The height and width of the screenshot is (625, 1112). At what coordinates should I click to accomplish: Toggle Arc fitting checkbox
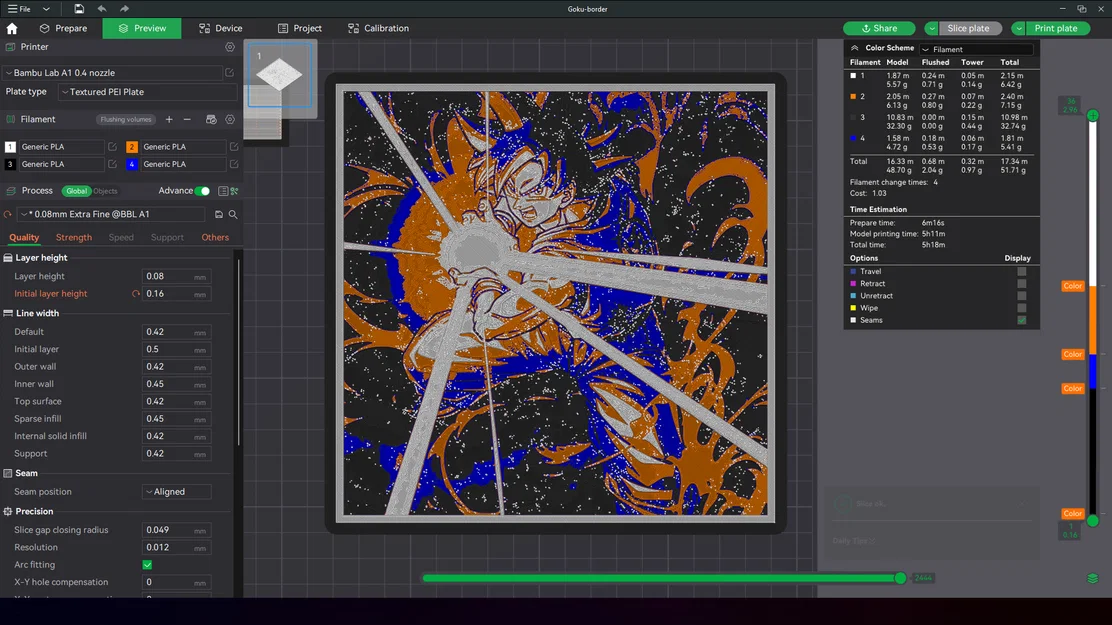(x=148, y=565)
